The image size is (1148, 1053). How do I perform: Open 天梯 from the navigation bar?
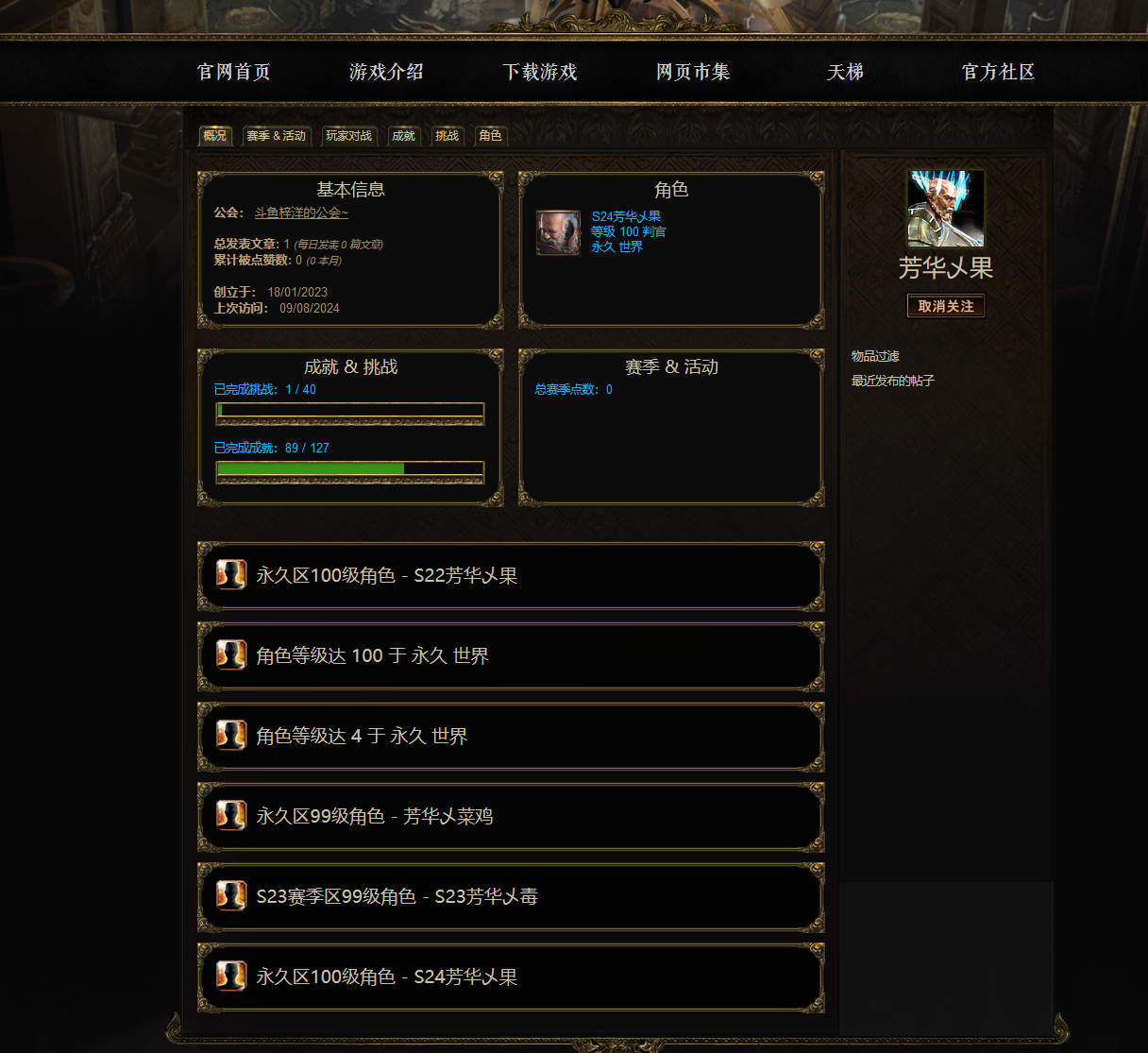click(846, 72)
